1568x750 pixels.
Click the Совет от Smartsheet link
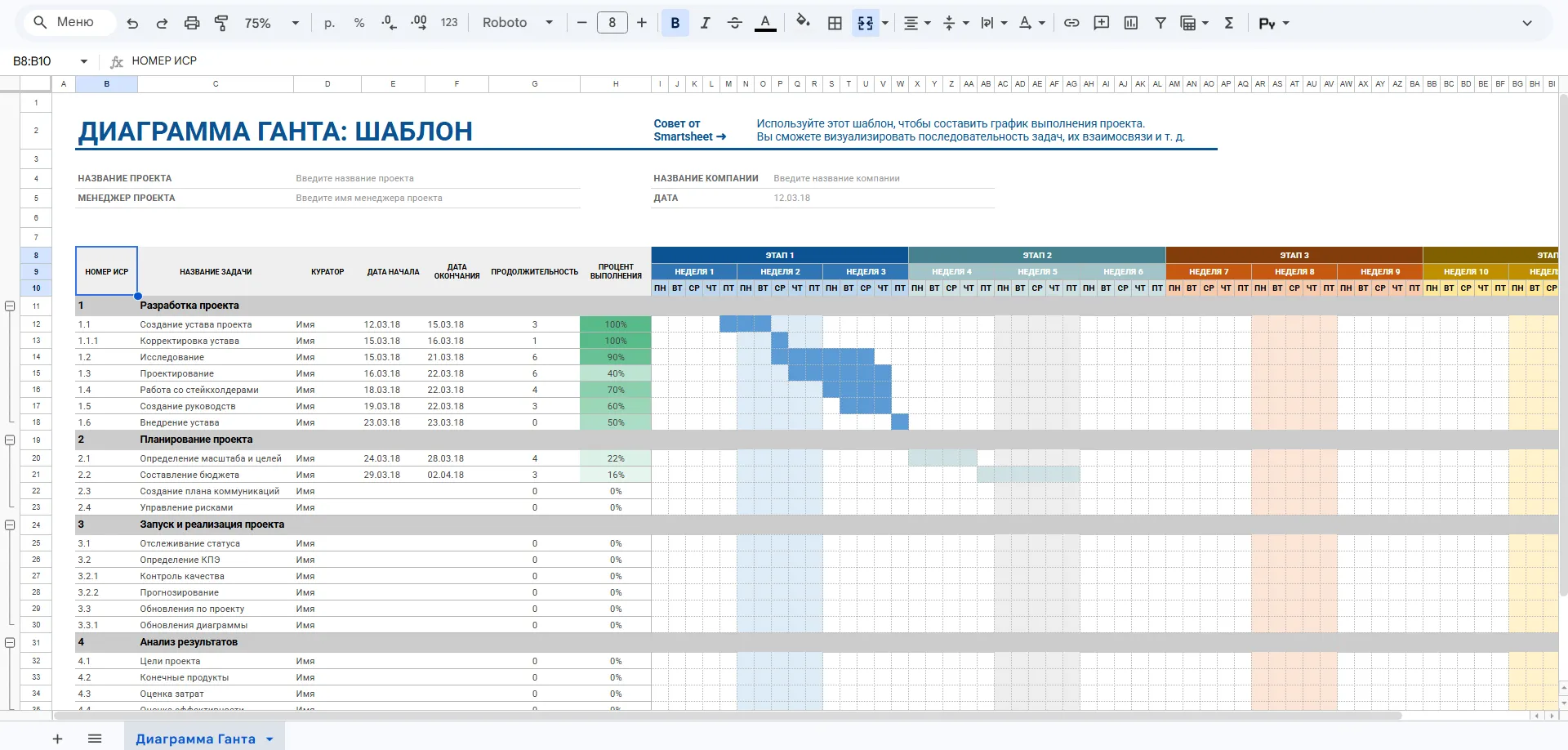[x=689, y=130]
